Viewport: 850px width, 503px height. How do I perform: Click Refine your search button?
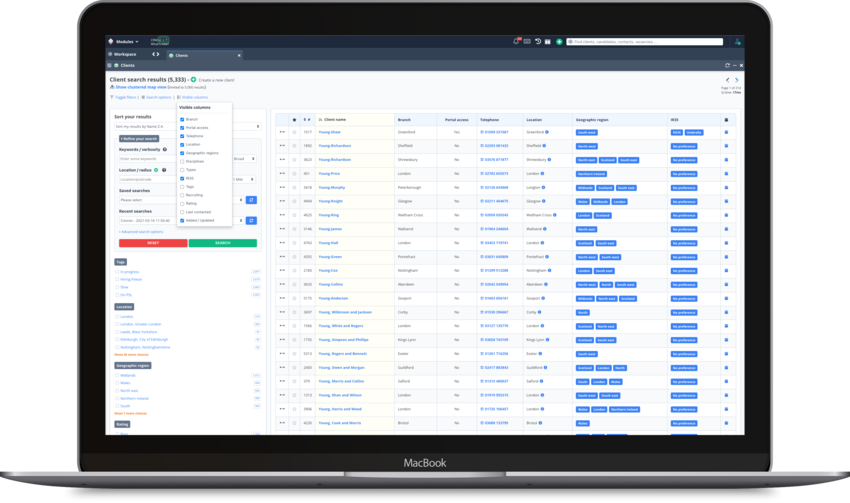click(139, 139)
